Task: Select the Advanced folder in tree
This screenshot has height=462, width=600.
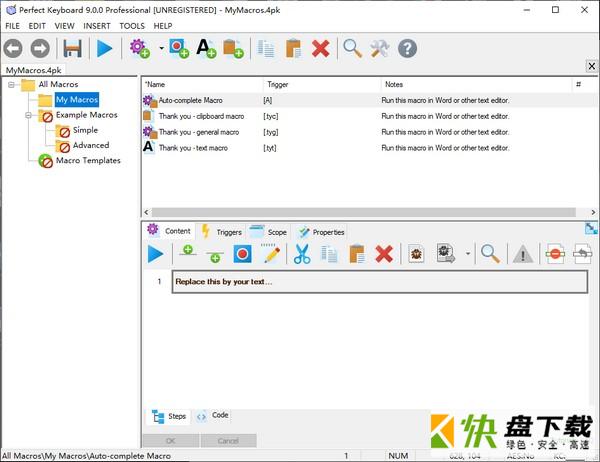Action: coord(91,145)
